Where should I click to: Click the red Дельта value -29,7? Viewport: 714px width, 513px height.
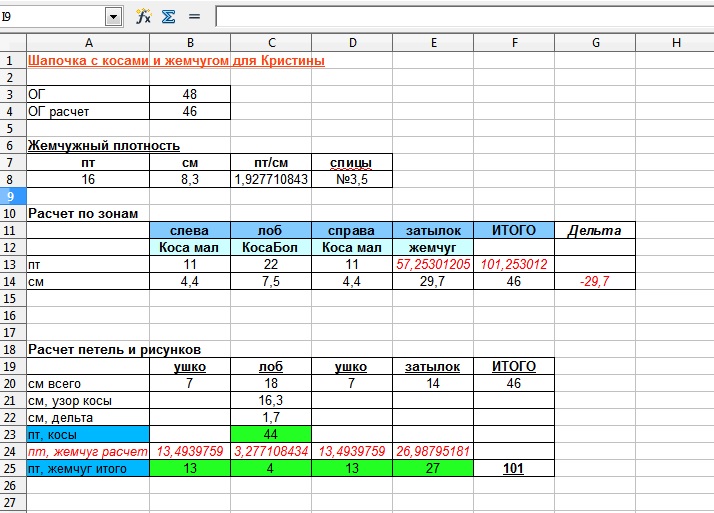tap(595, 281)
